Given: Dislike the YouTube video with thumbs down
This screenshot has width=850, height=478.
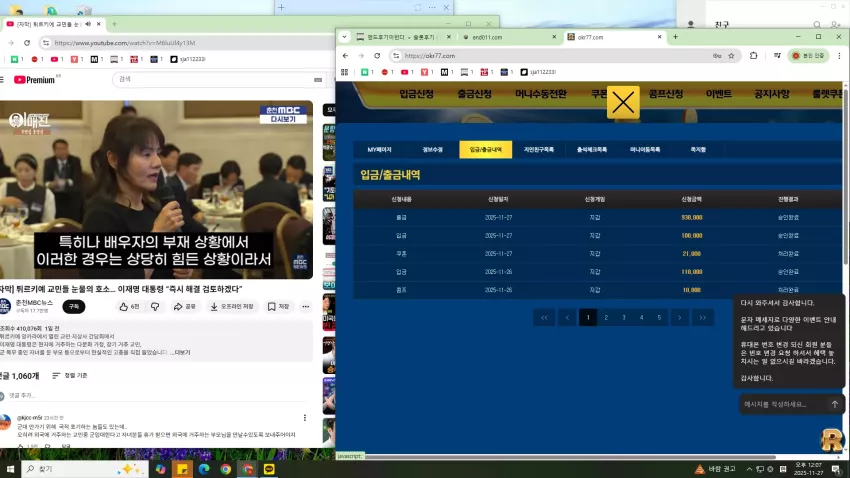Looking at the screenshot, I should 155,307.
